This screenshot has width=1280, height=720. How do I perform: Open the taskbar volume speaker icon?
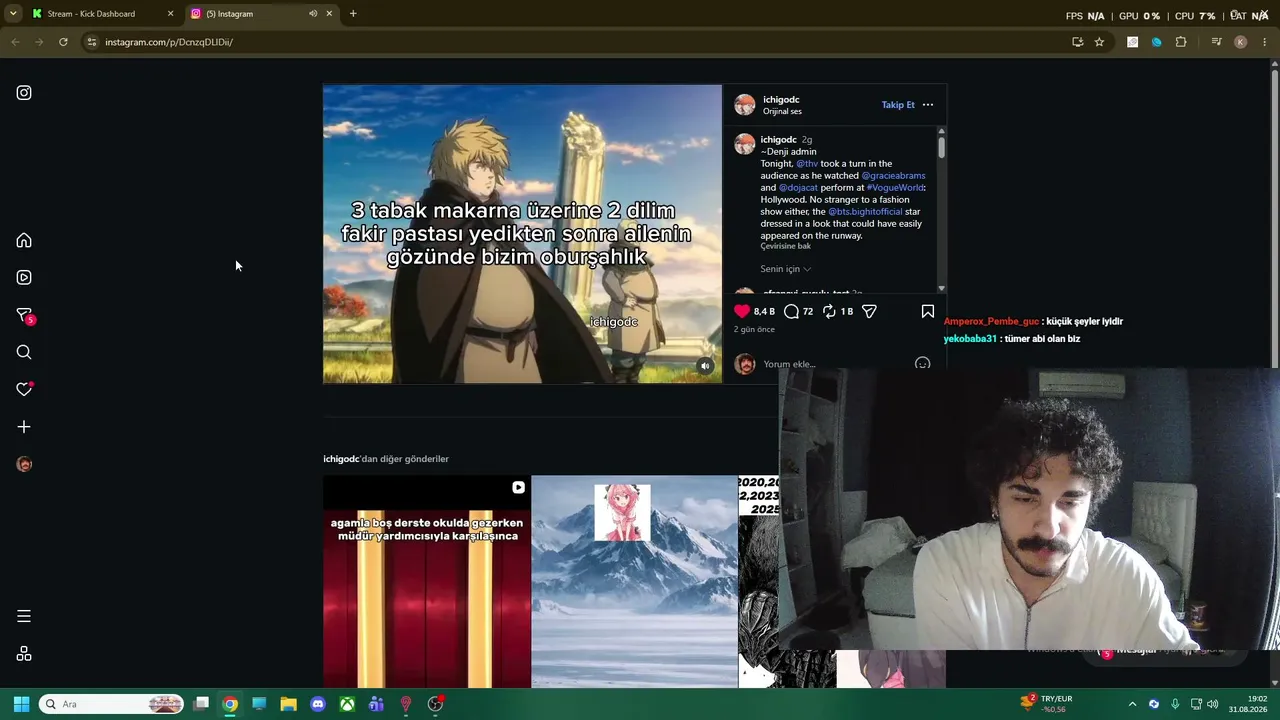(1212, 704)
